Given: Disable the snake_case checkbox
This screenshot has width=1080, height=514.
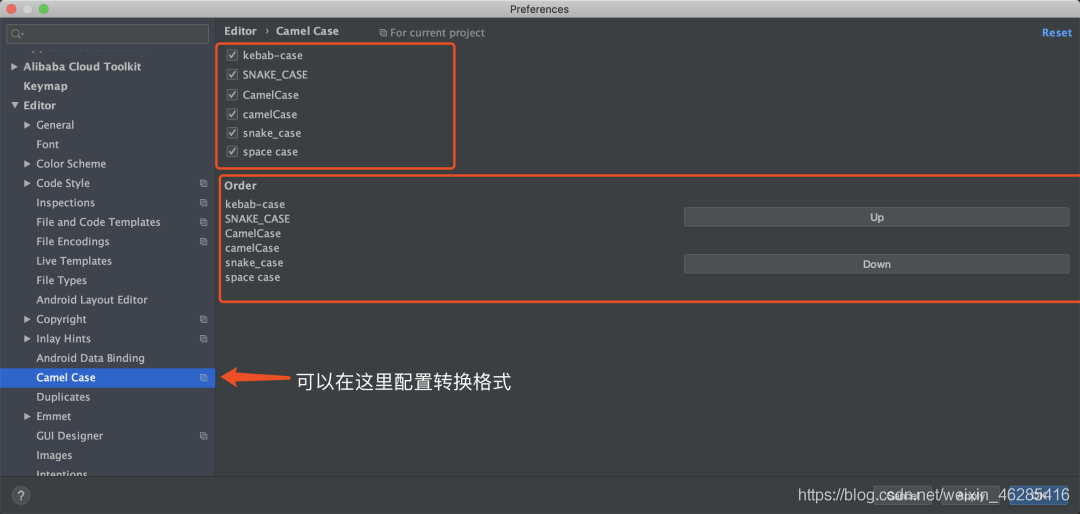Looking at the screenshot, I should (232, 133).
